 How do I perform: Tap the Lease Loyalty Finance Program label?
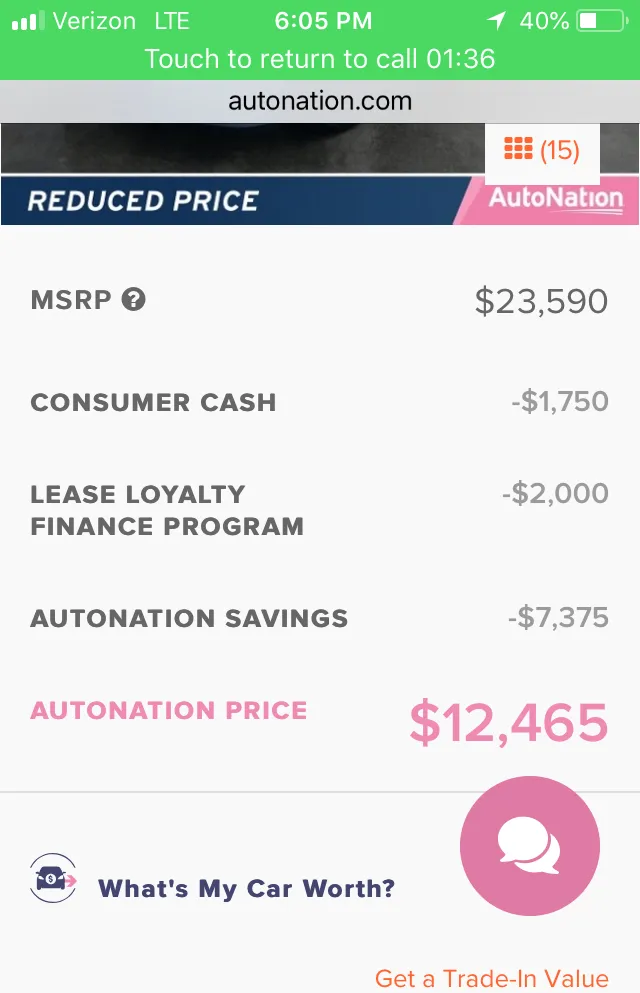tap(167, 510)
